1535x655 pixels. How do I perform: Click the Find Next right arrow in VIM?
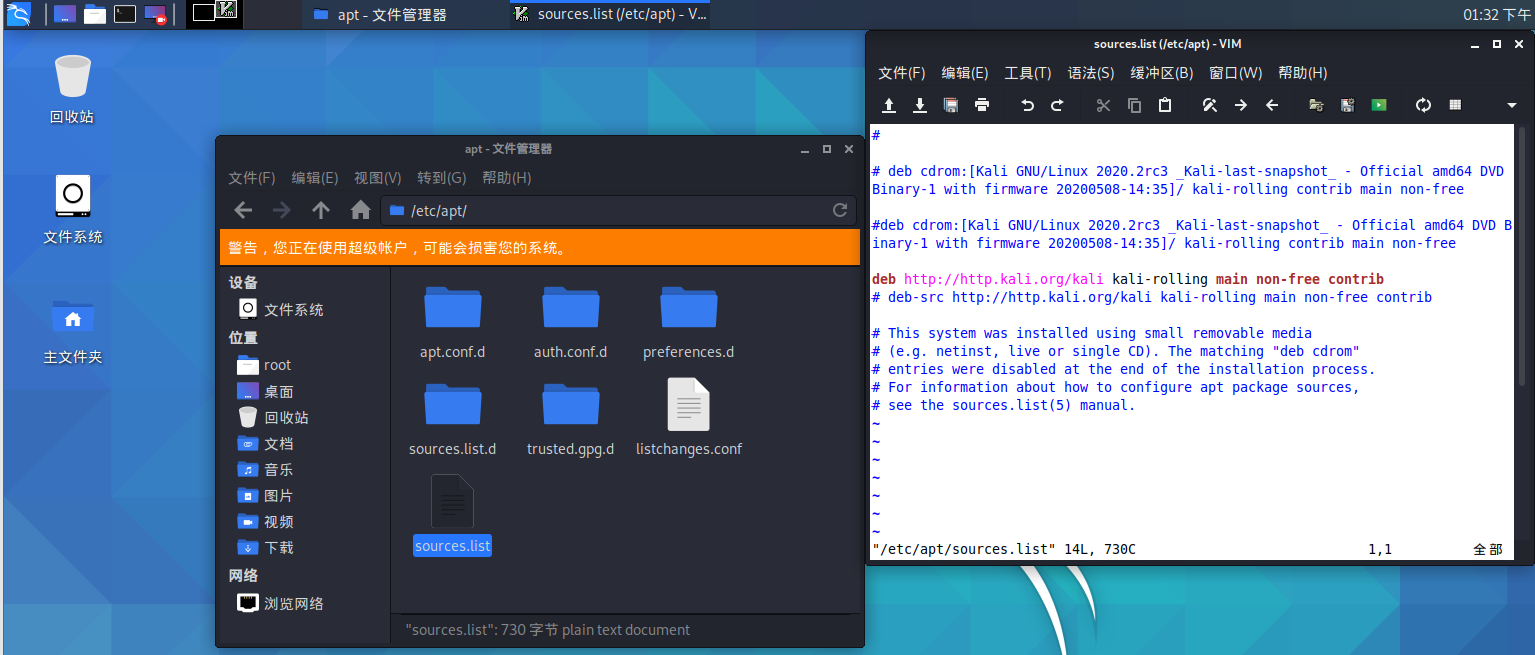[1241, 105]
